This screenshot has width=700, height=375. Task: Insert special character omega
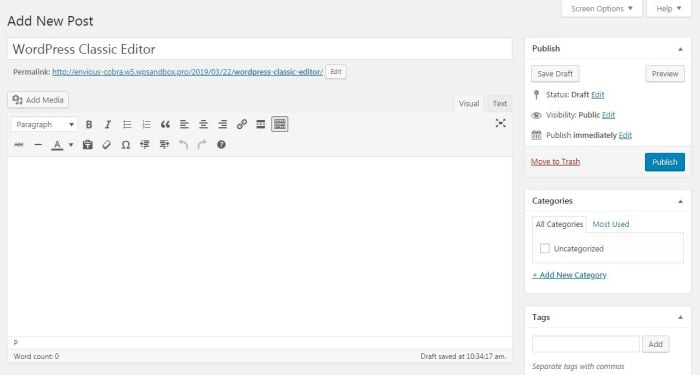click(126, 145)
